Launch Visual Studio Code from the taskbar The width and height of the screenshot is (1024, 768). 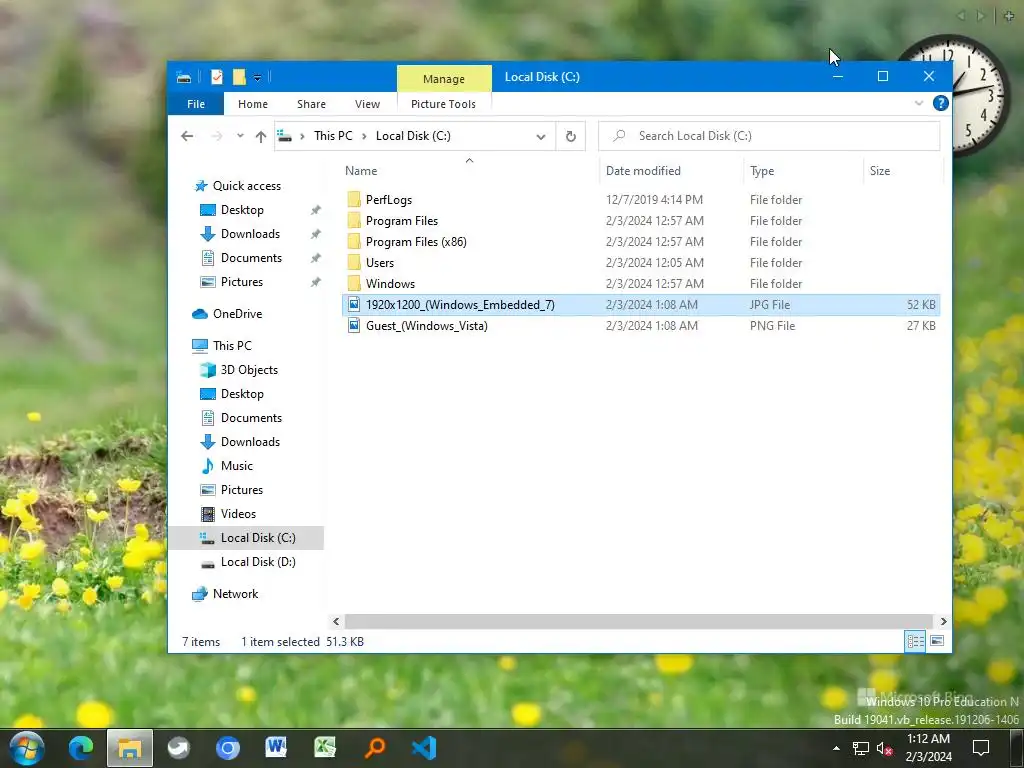[424, 748]
